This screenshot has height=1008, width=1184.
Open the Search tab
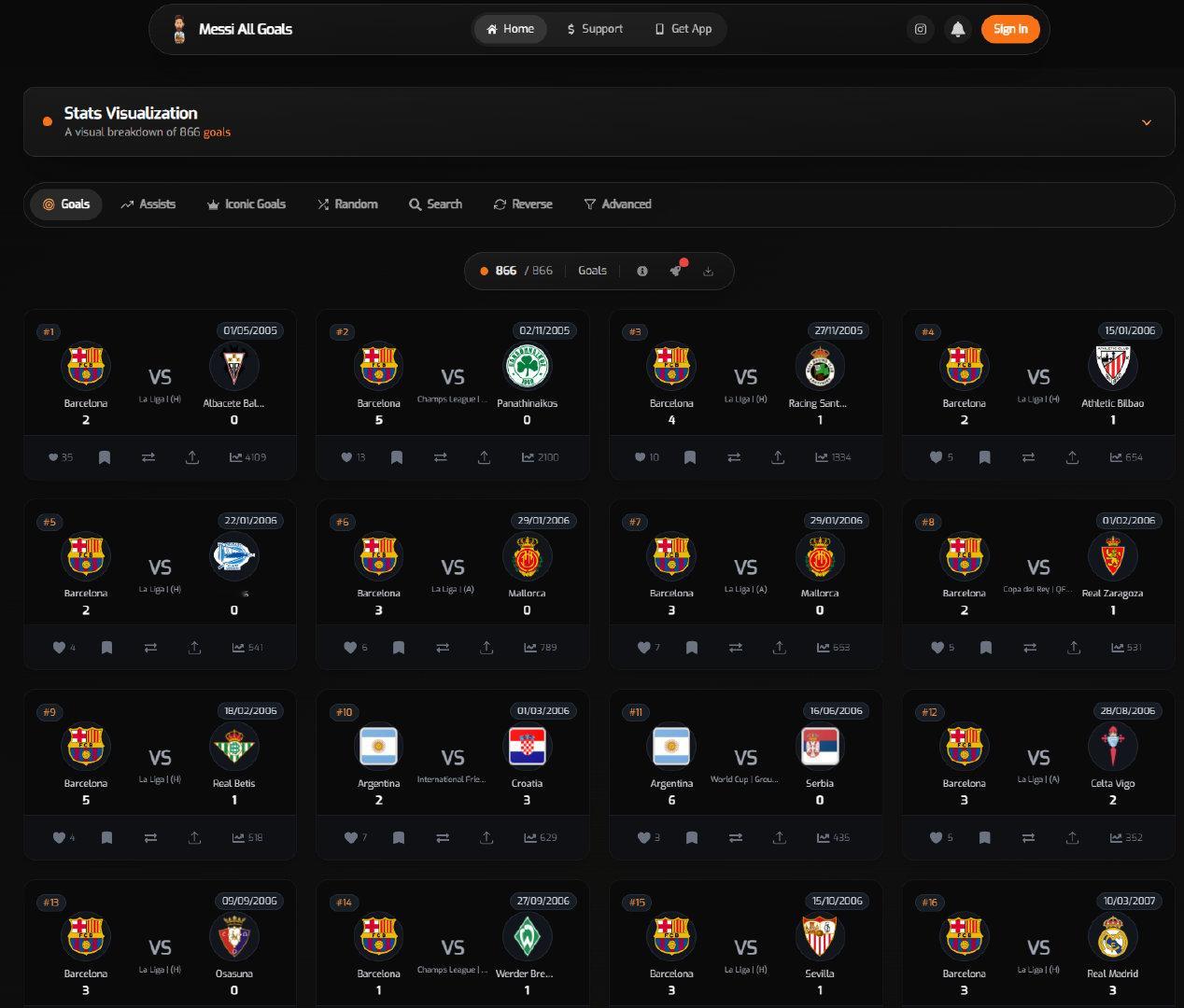(x=435, y=204)
